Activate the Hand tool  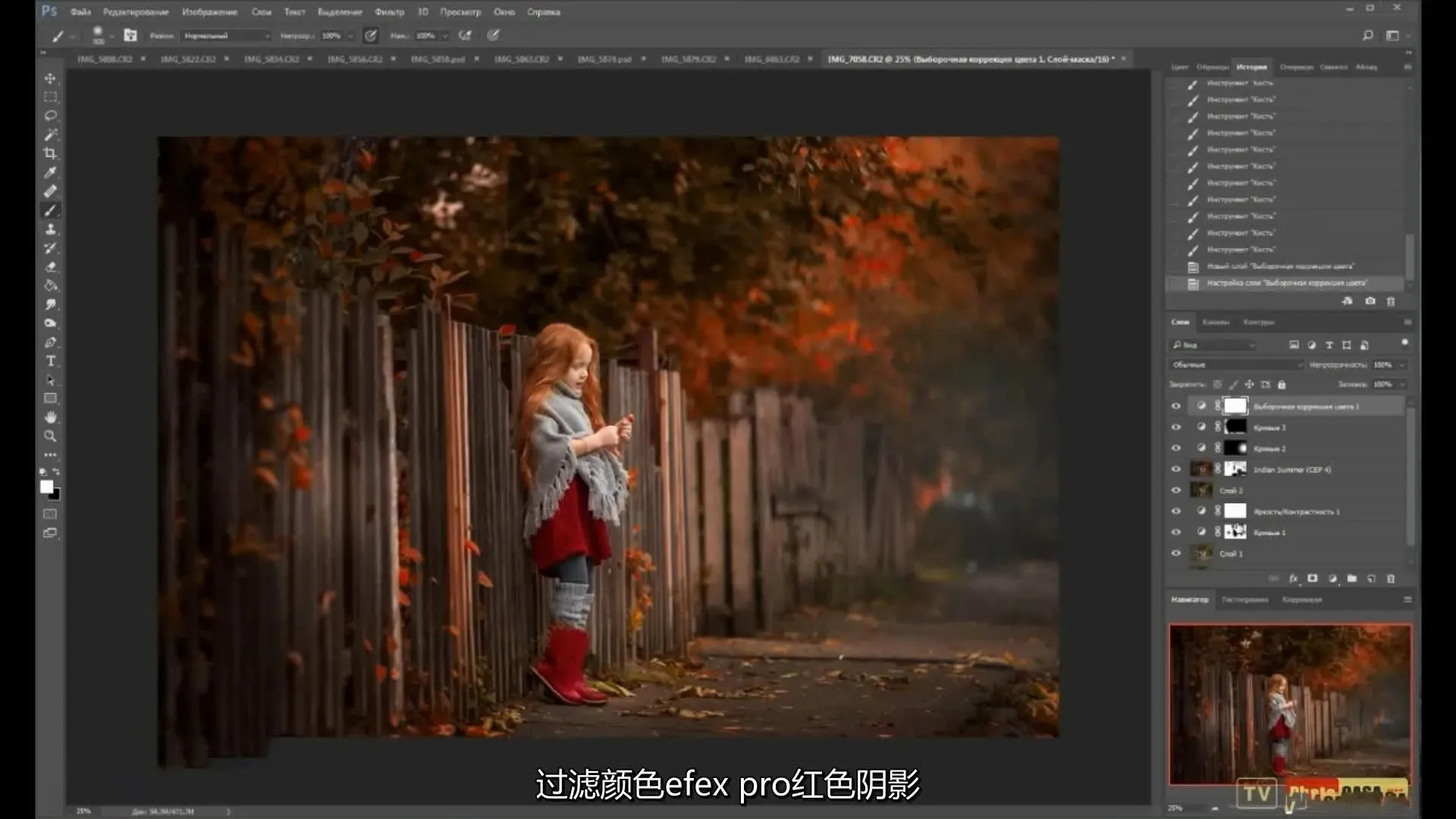pos(50,417)
